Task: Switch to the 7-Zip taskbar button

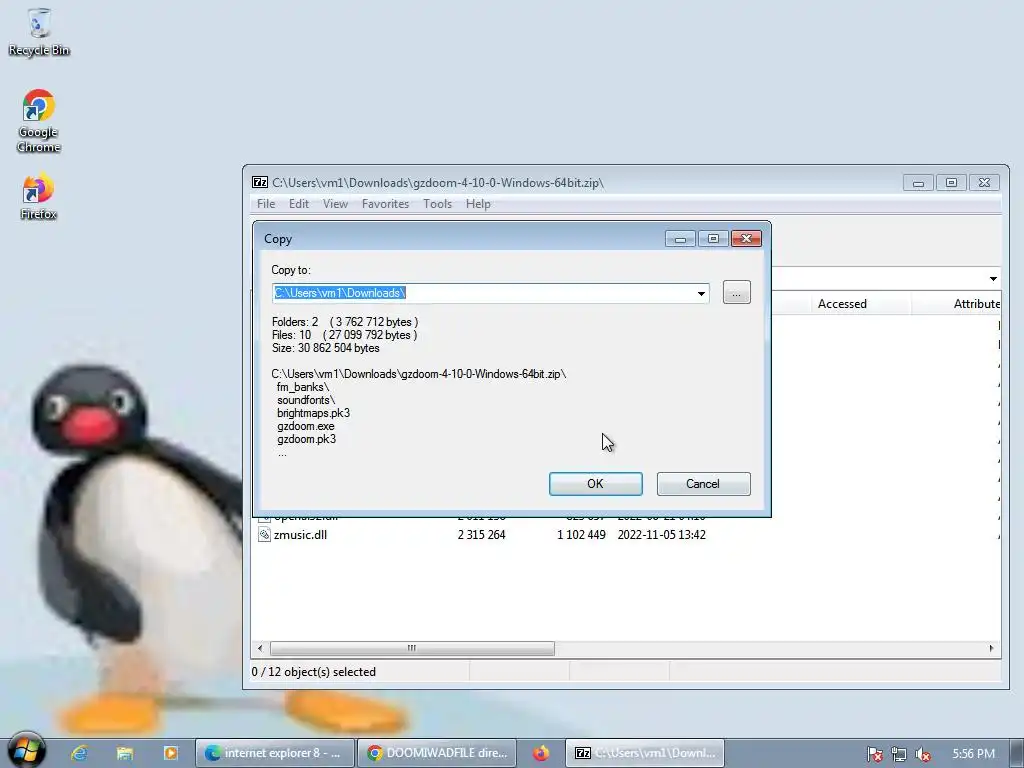Action: coord(645,753)
